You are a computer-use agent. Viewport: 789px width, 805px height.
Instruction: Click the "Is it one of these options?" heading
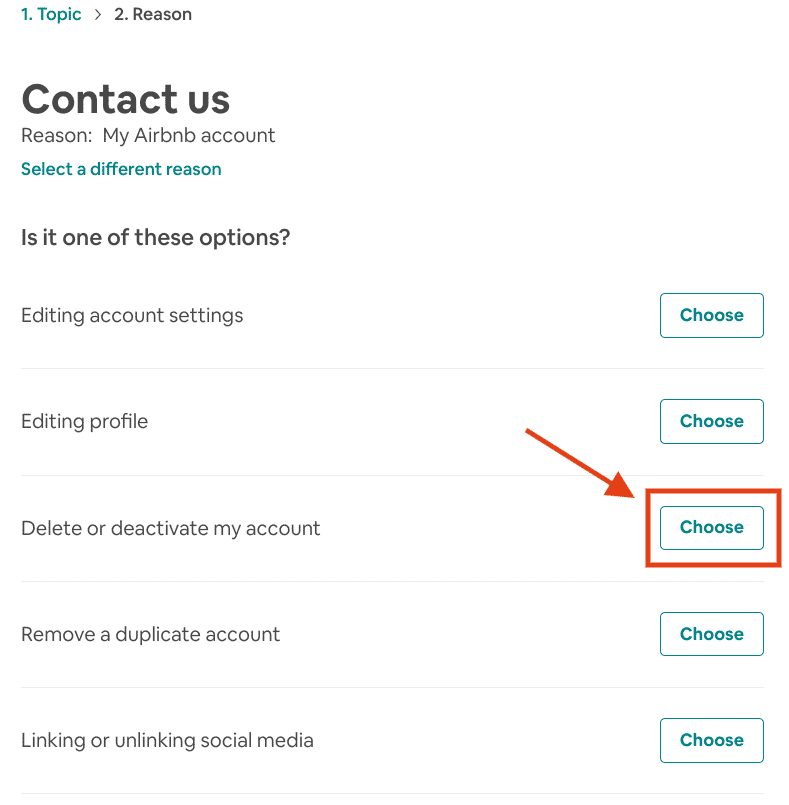[x=155, y=237]
